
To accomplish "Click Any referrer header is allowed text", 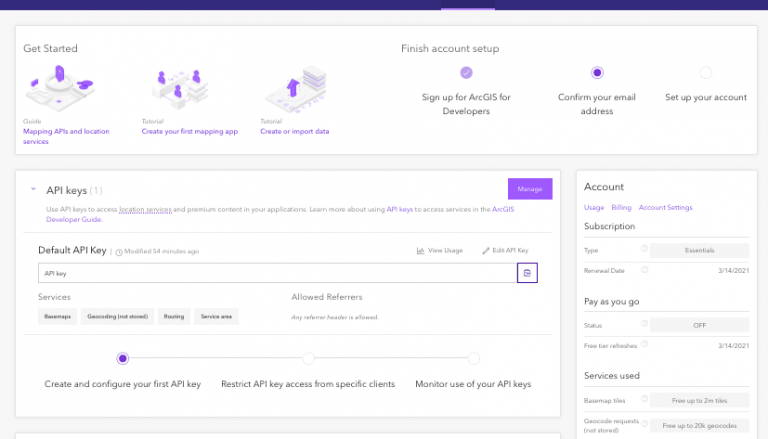I will coord(335,317).
